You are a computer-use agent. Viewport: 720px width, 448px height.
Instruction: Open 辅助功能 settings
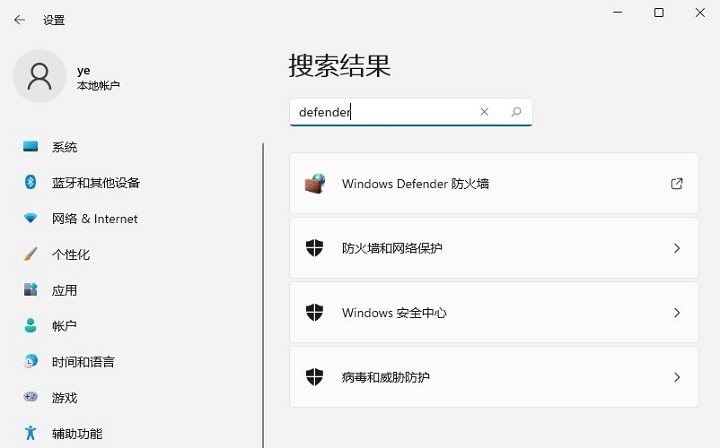click(x=77, y=433)
